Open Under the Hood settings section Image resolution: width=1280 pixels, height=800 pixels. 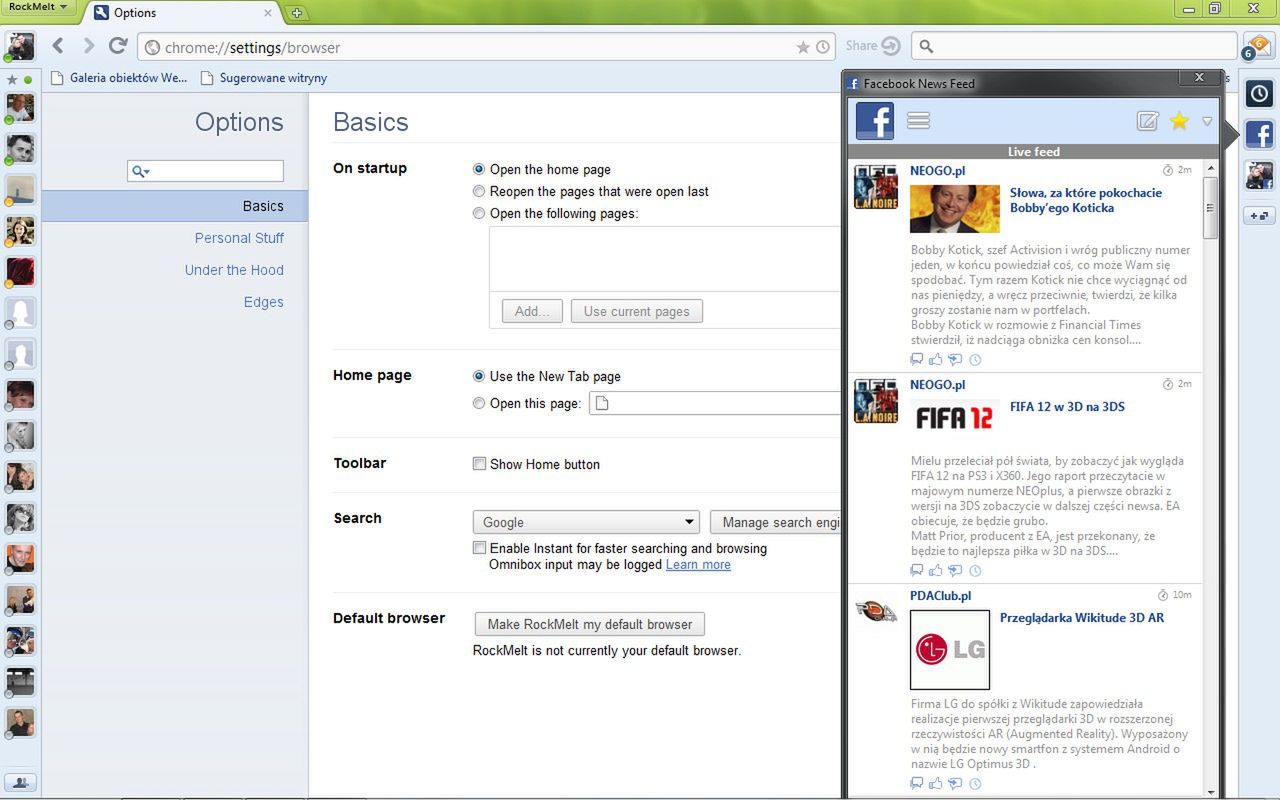pyautogui.click(x=234, y=270)
